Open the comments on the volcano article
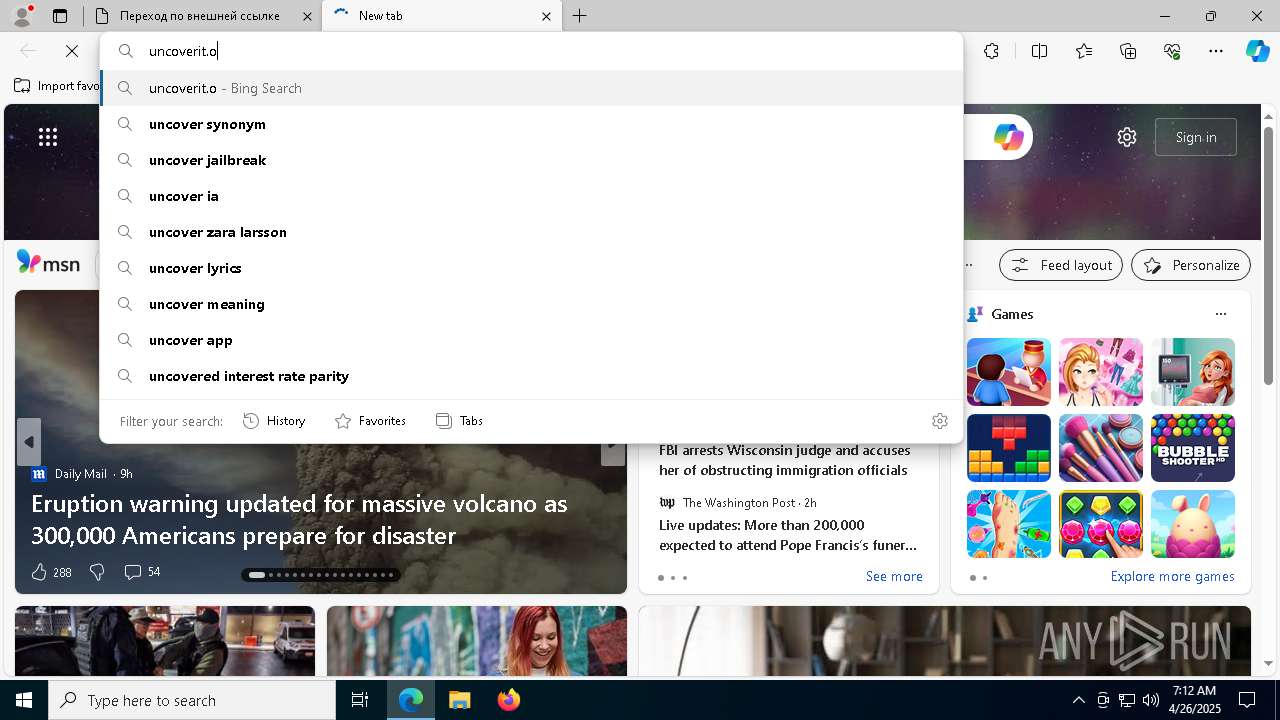The height and width of the screenshot is (720, 1280). [142, 572]
